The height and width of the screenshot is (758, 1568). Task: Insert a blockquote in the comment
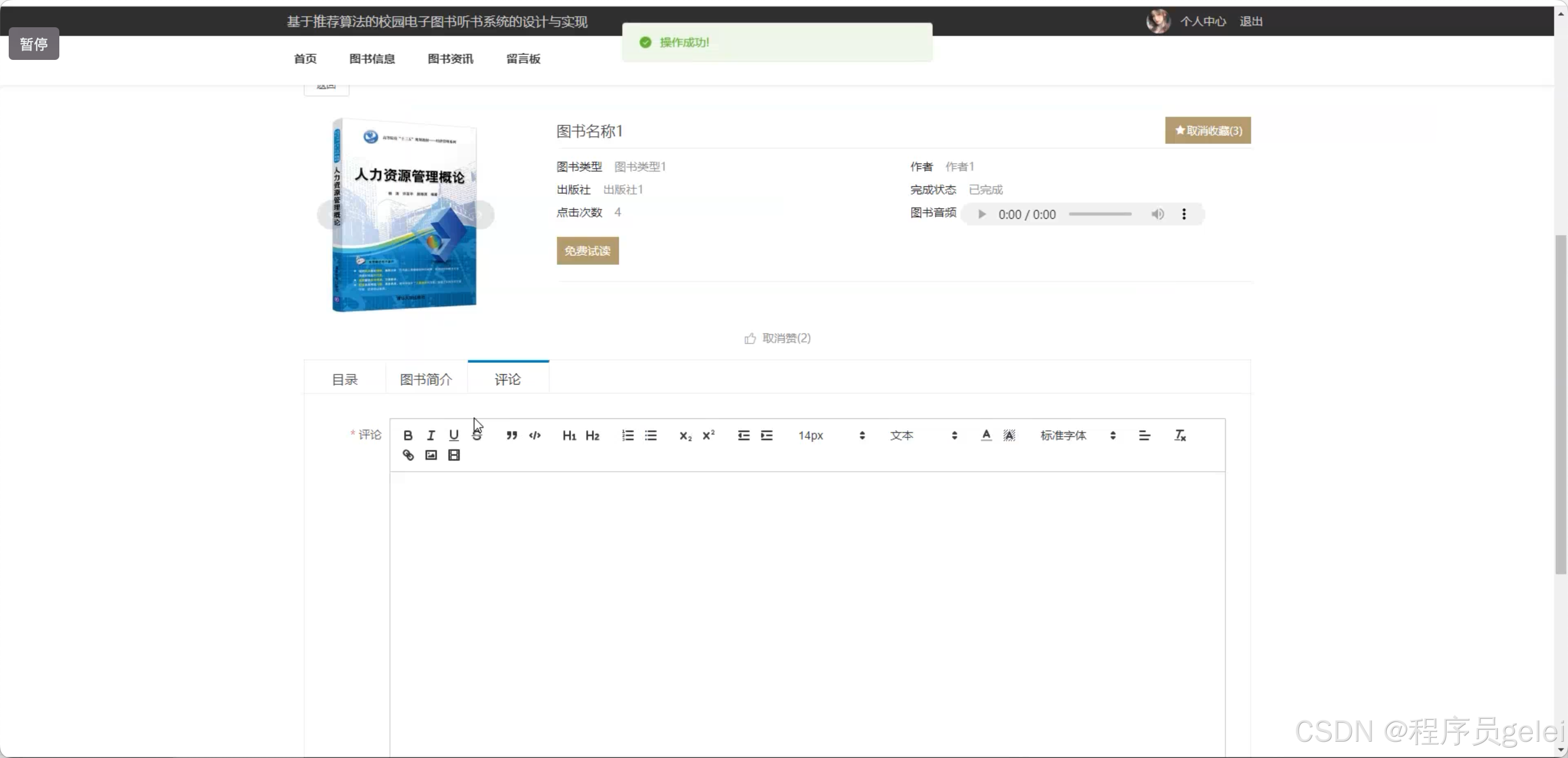[512, 435]
